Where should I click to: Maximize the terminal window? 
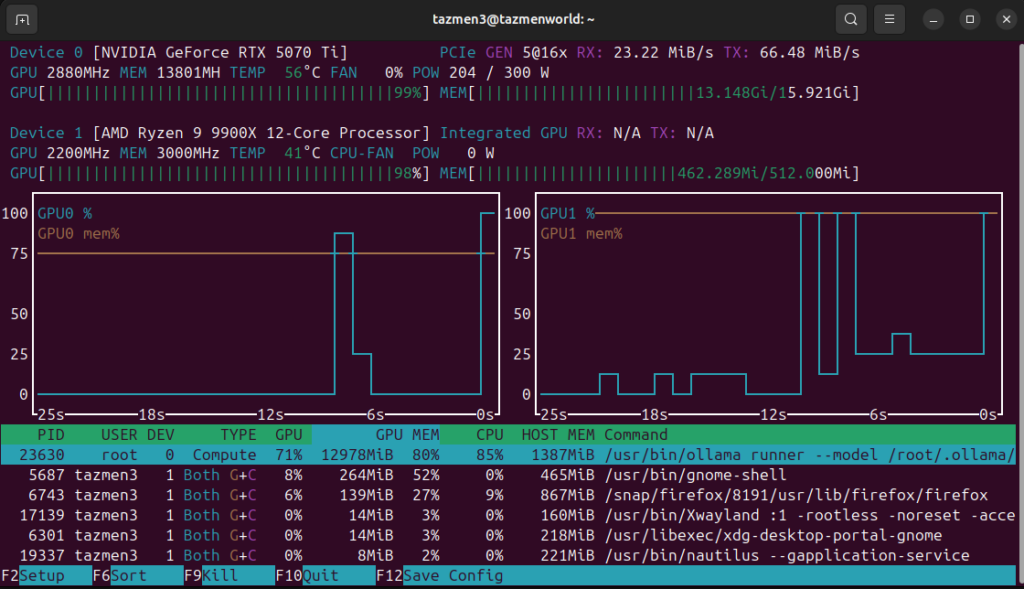coord(969,19)
